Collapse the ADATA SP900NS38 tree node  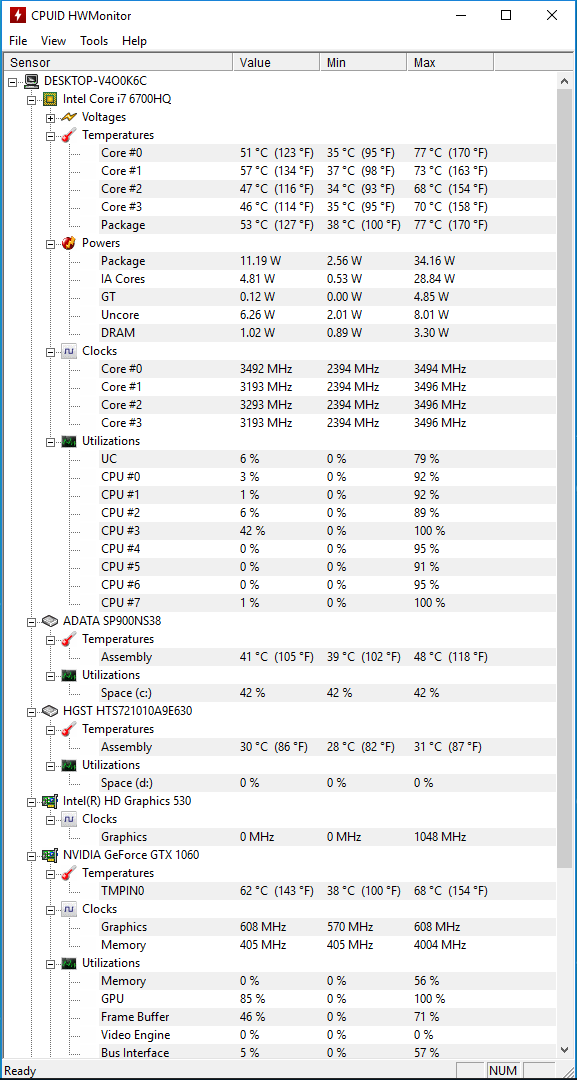point(31,621)
